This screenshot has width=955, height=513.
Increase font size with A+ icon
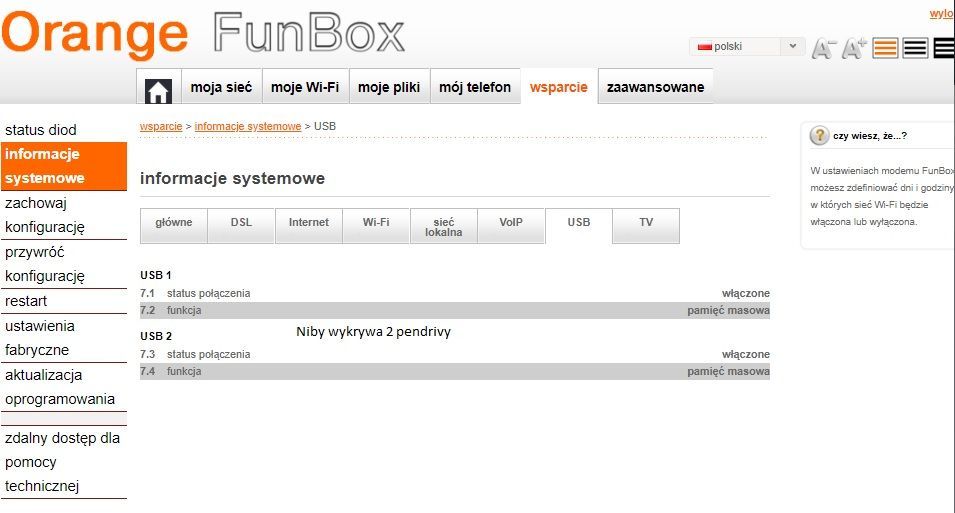[854, 48]
